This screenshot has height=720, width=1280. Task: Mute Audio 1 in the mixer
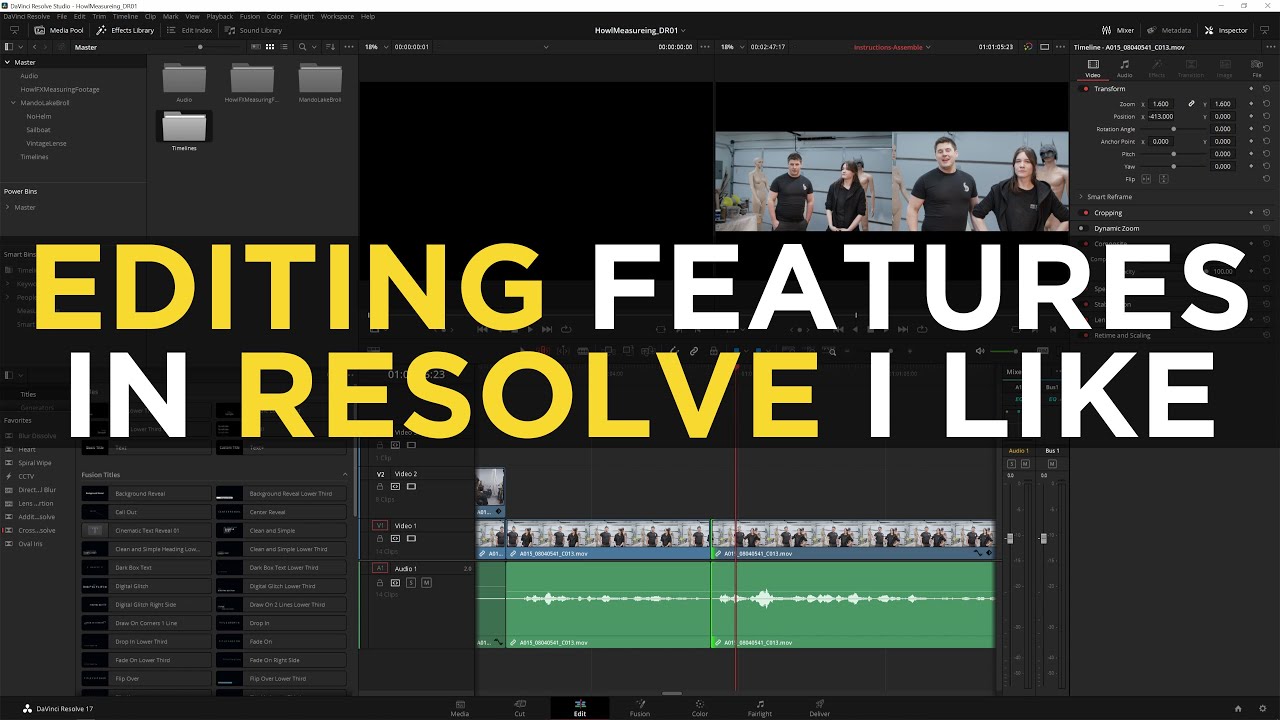pyautogui.click(x=1025, y=464)
